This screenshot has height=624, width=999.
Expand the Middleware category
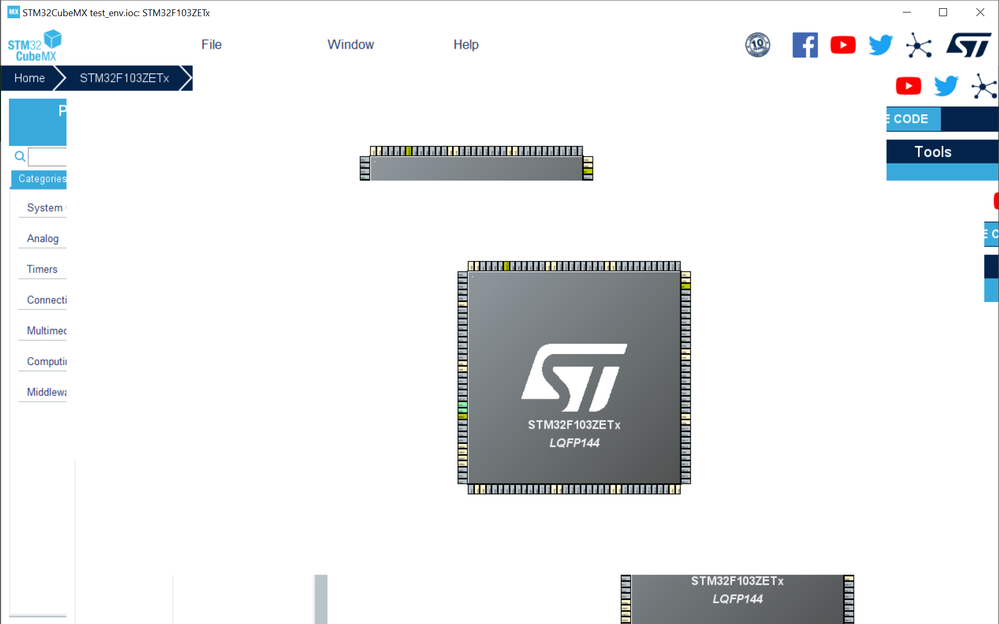(47, 391)
